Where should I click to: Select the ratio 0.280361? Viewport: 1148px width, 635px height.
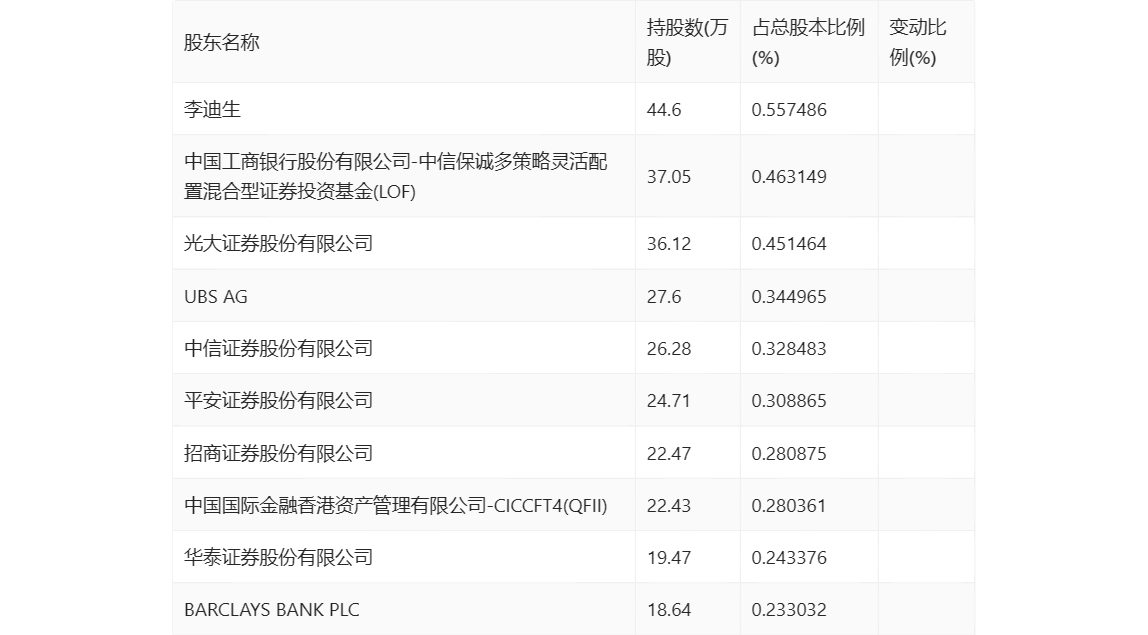(x=789, y=505)
